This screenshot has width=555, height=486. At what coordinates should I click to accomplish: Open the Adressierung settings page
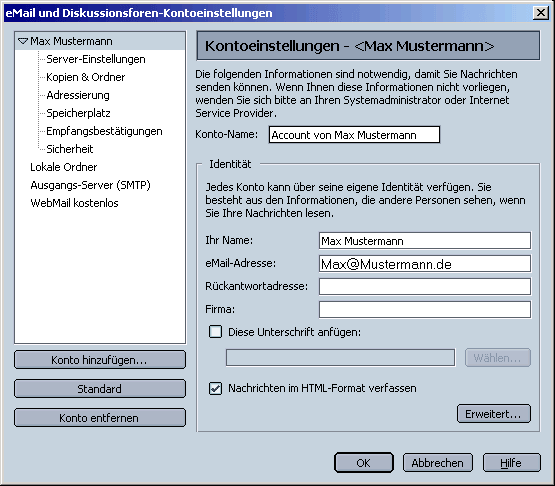(x=78, y=95)
